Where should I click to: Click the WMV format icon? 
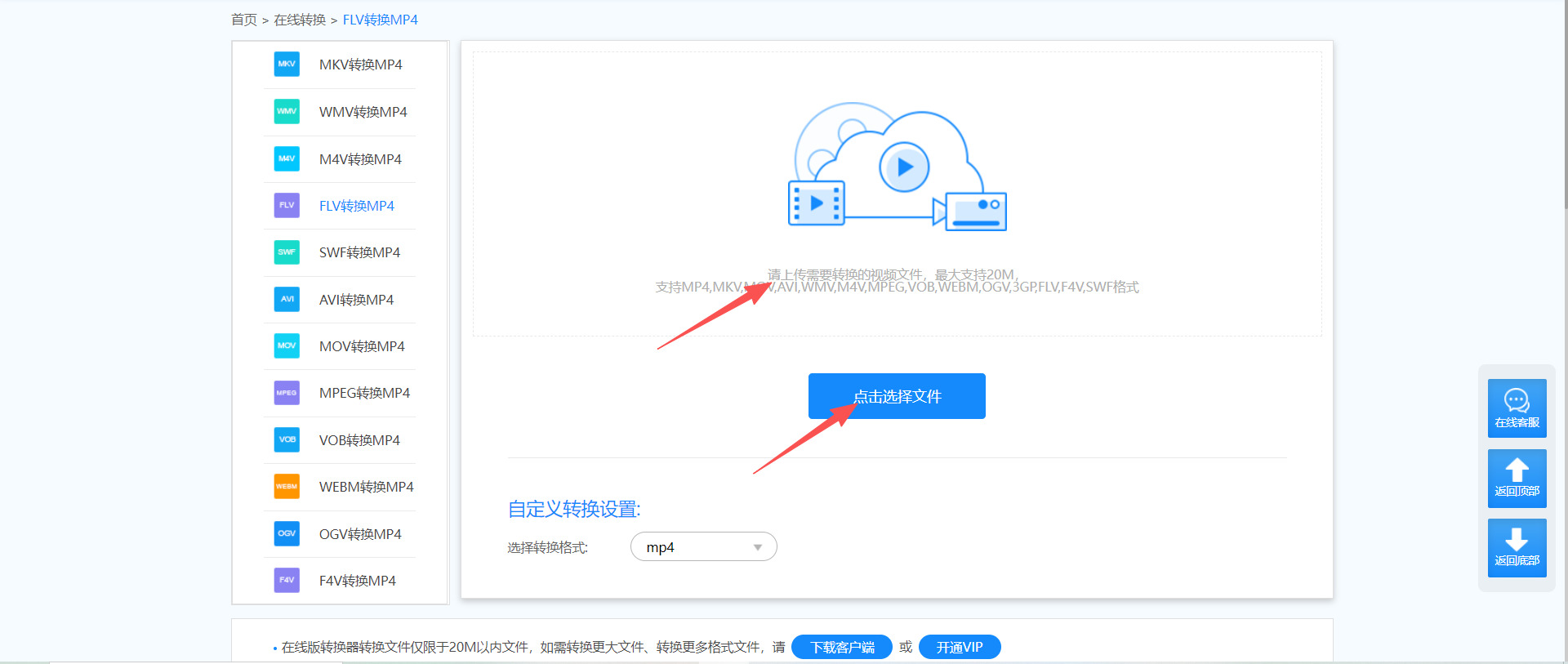(x=287, y=111)
